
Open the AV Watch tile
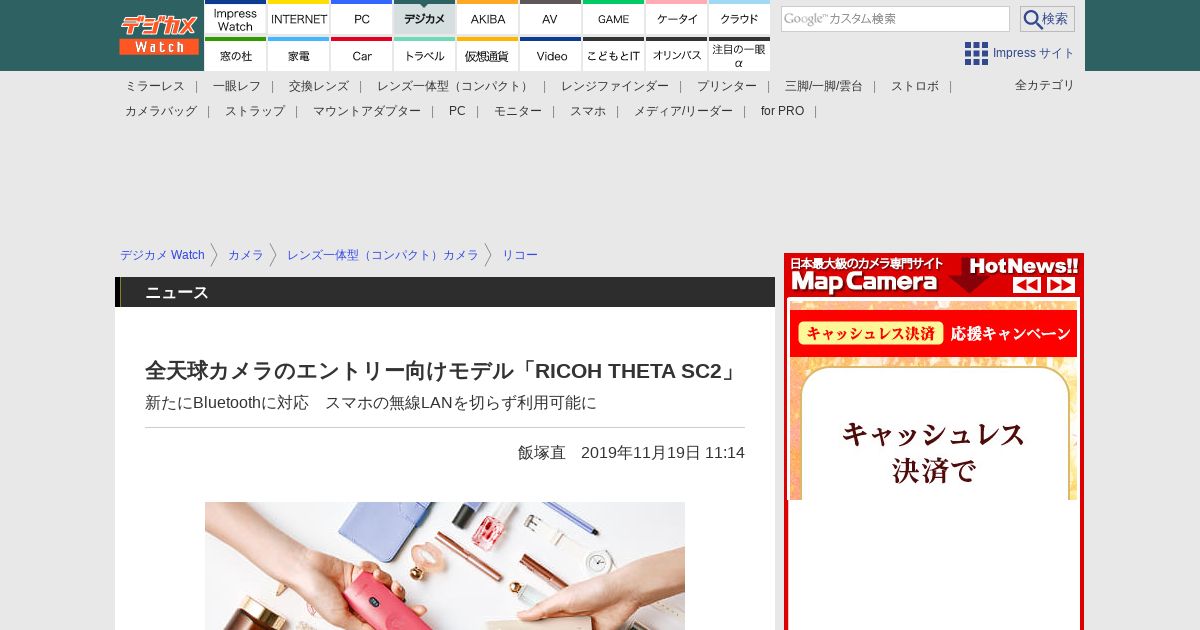click(551, 18)
